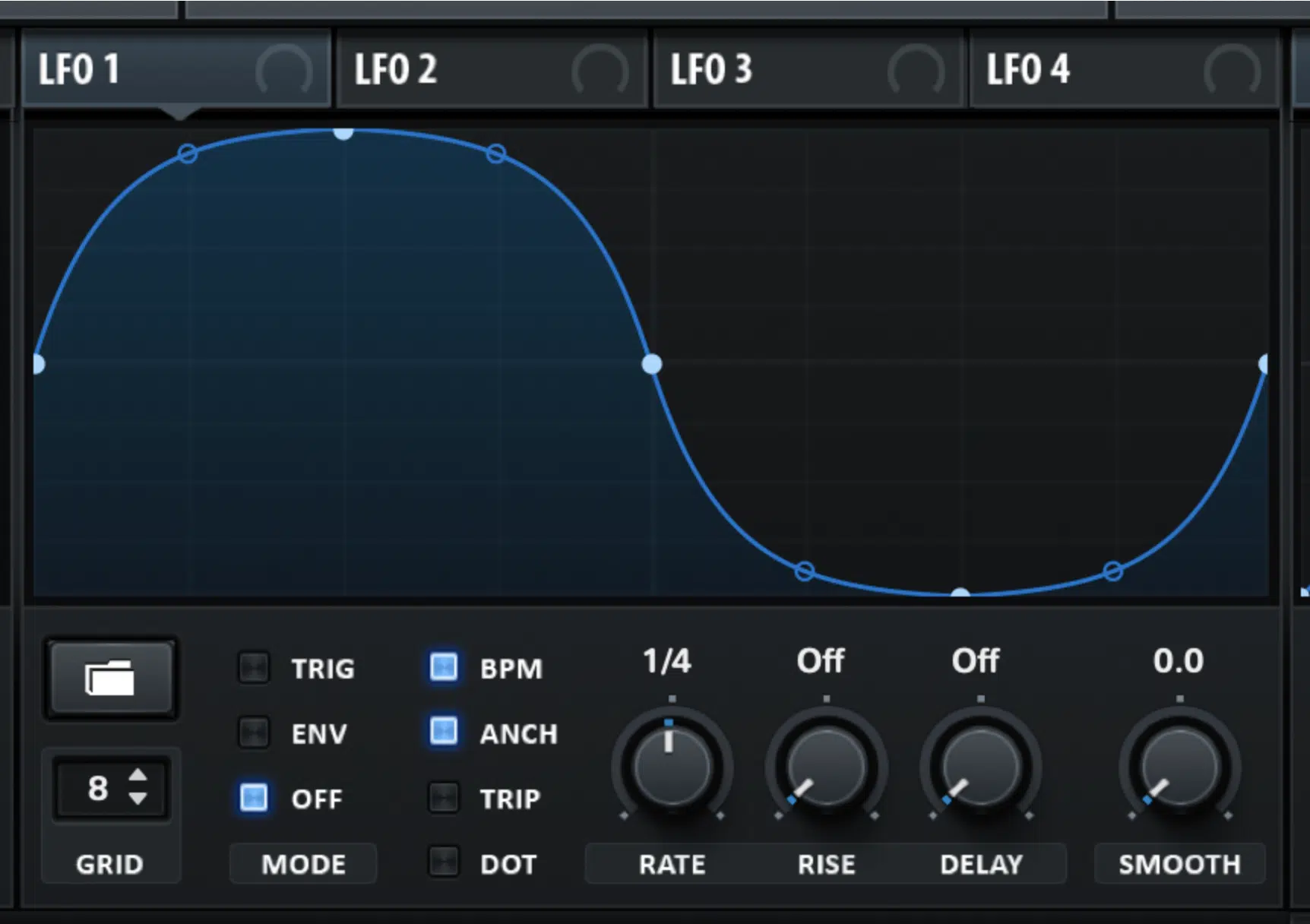This screenshot has height=924, width=1310.
Task: Click the MODE label
Action: pyautogui.click(x=303, y=864)
